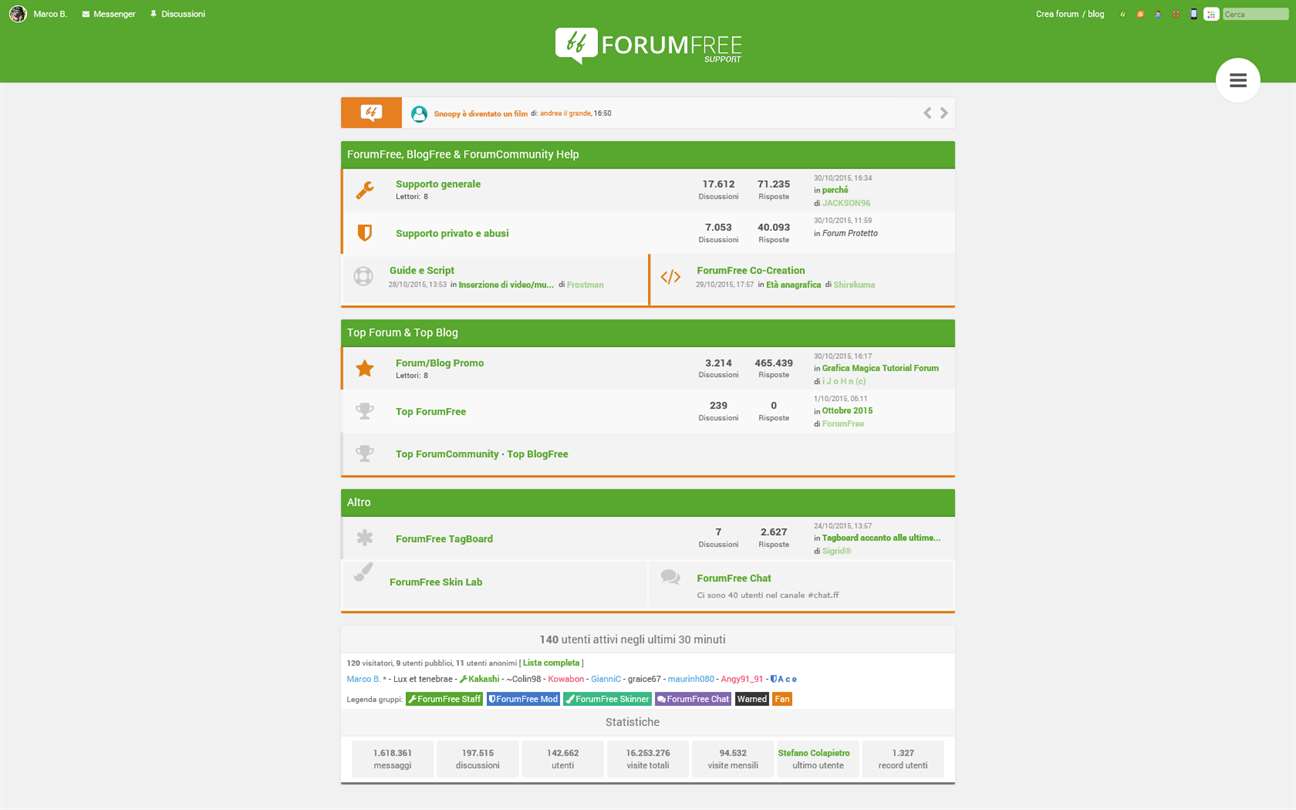Click the wrench icon for Supporto generale
This screenshot has width=1296, height=810.
(x=365, y=190)
